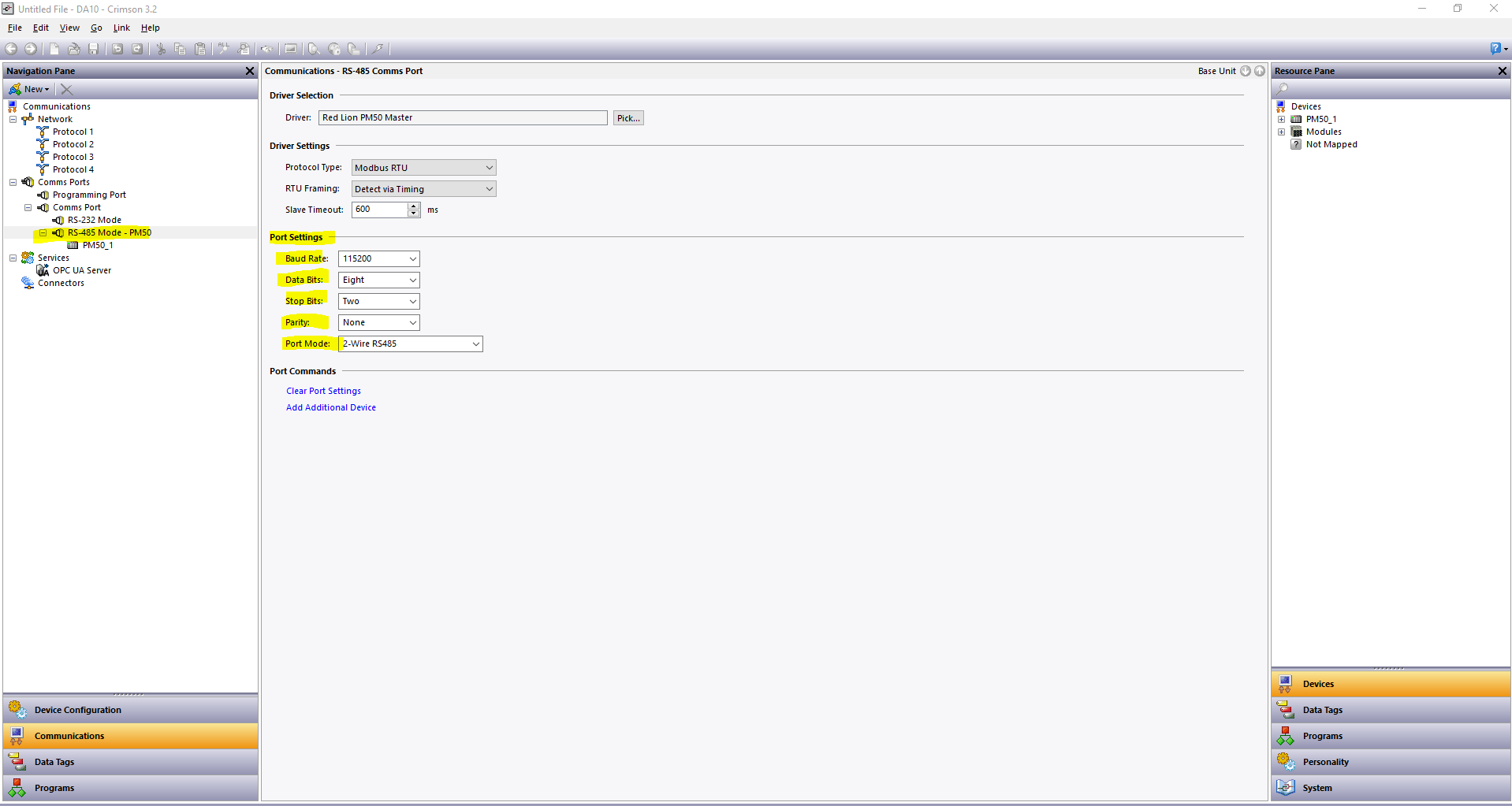The height and width of the screenshot is (806, 1512).
Task: Open the New dropdown in Navigation Pane
Action: pos(30,89)
